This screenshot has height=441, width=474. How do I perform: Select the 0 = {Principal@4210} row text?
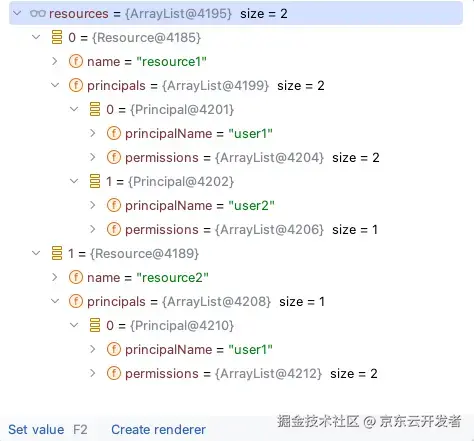170,326
